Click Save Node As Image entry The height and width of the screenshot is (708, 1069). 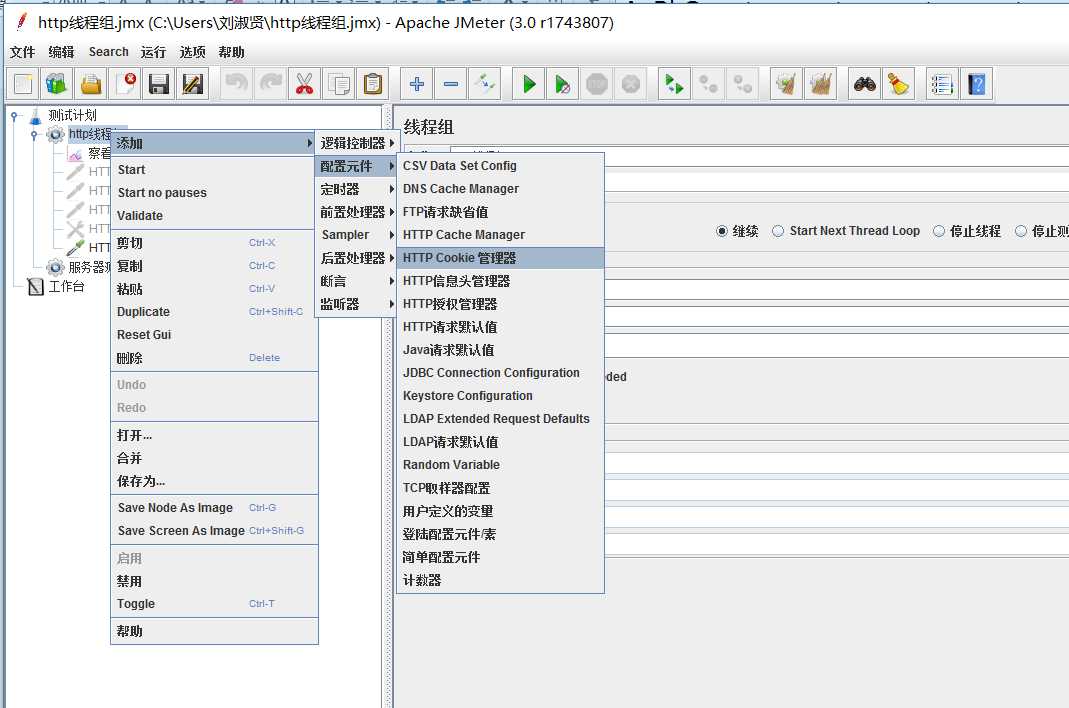(x=214, y=507)
